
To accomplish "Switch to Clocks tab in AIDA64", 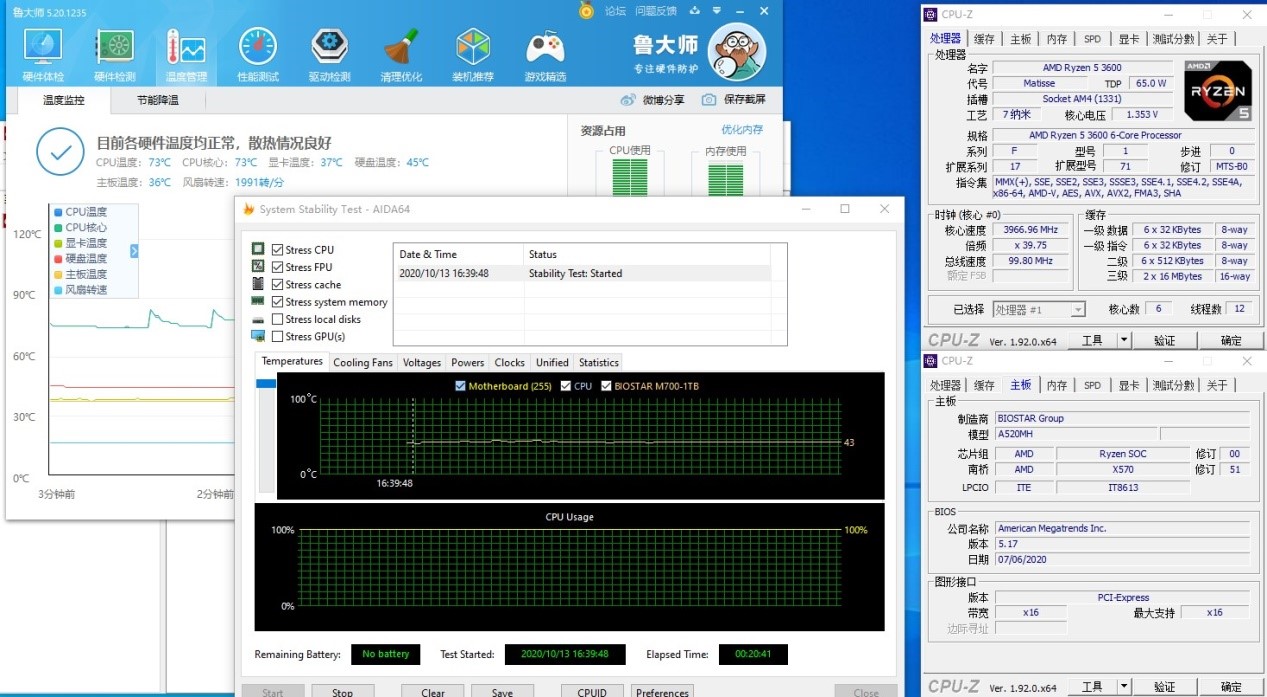I will [x=509, y=362].
